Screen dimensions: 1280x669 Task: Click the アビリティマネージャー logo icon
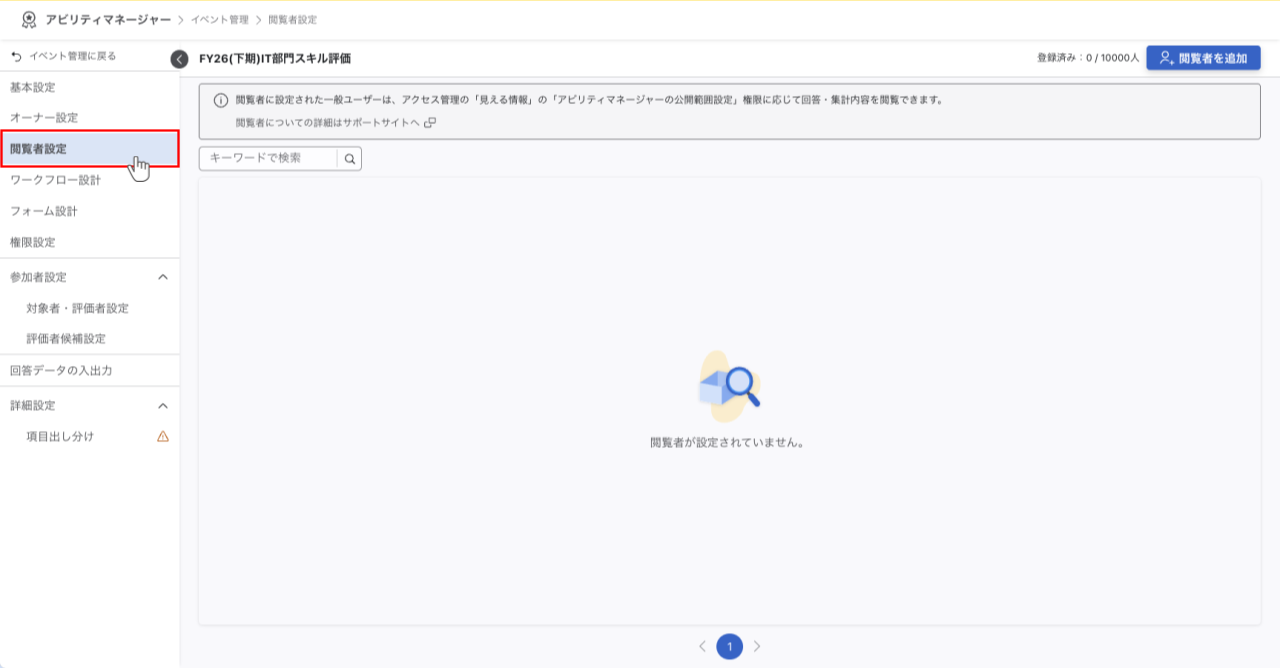click(29, 19)
